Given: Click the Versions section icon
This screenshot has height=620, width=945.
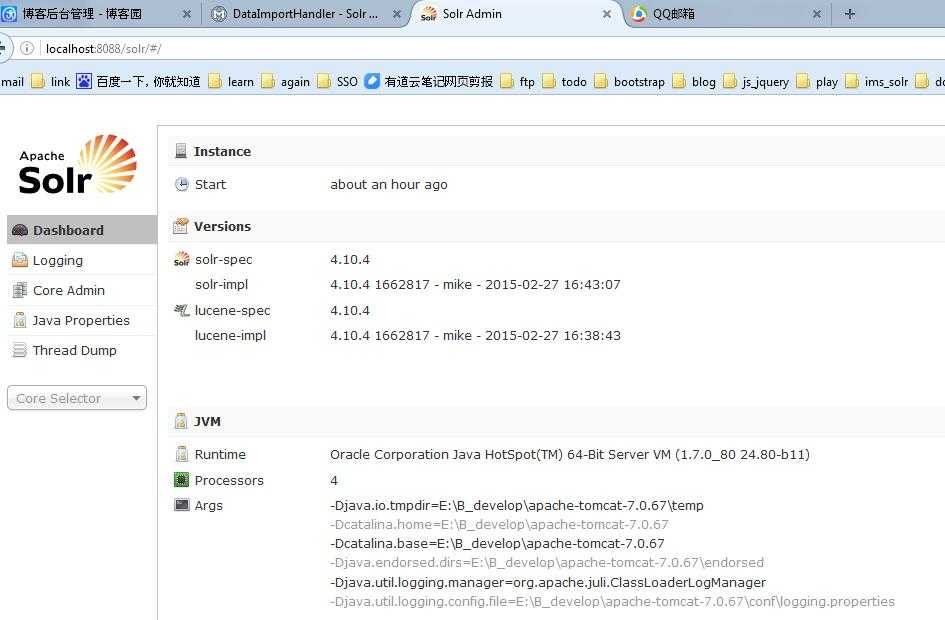Looking at the screenshot, I should click(181, 226).
